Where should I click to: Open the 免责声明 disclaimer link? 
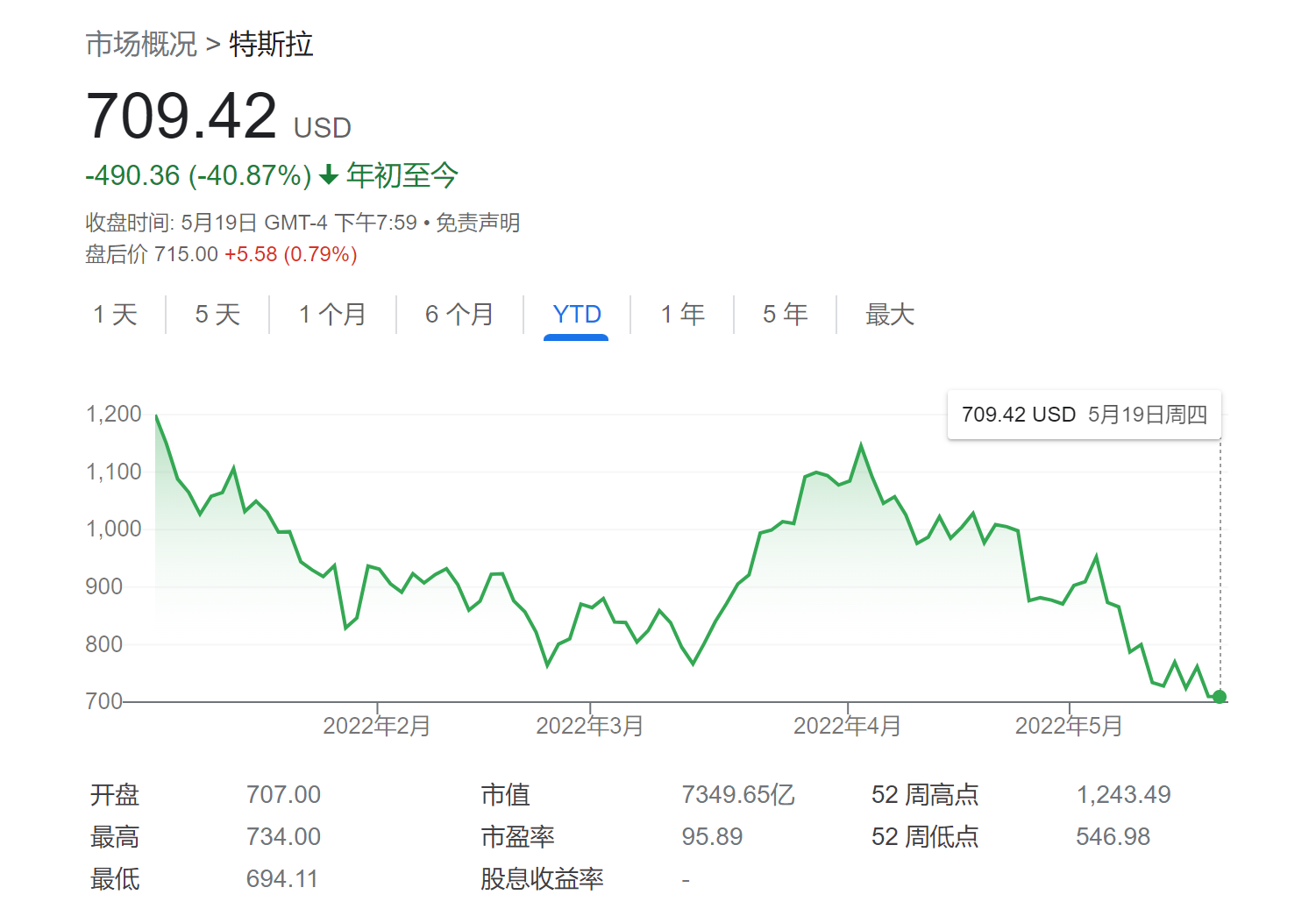pyautogui.click(x=478, y=223)
